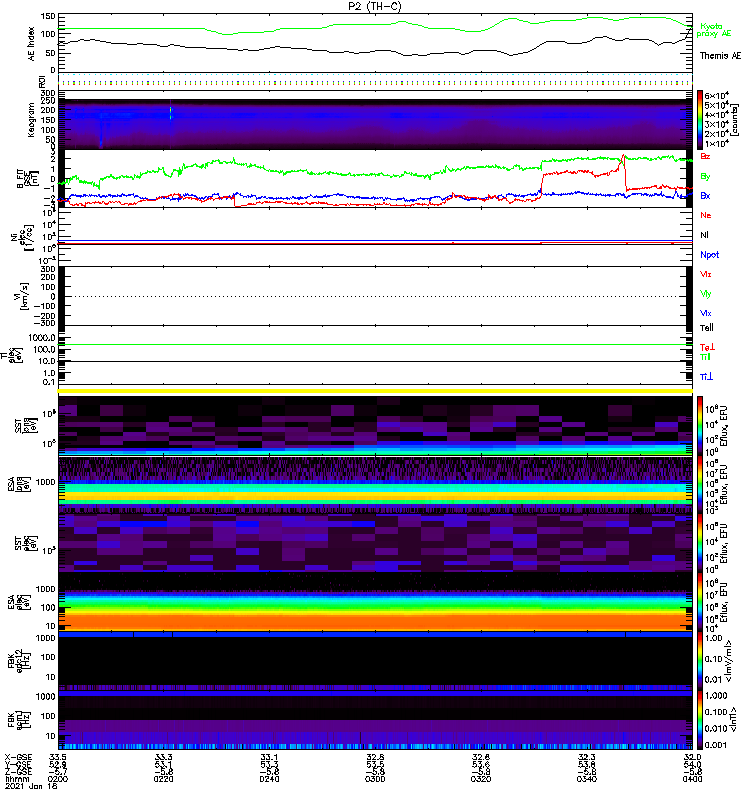Click the green By legend entry
The height and width of the screenshot is (800, 750).
(706, 176)
